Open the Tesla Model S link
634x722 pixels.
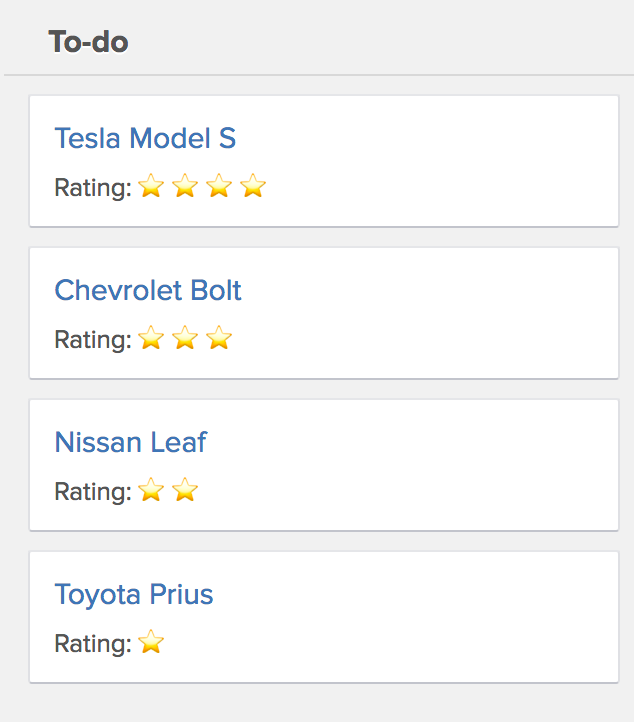[x=145, y=138]
